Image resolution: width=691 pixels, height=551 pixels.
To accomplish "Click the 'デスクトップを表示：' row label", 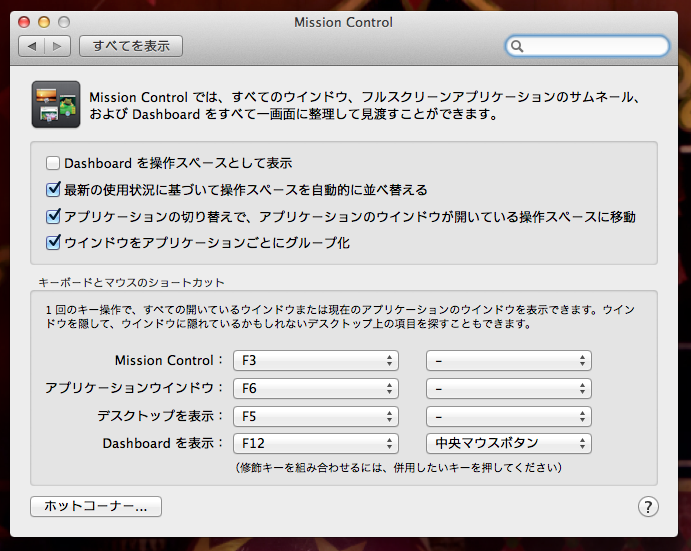I will coord(160,416).
